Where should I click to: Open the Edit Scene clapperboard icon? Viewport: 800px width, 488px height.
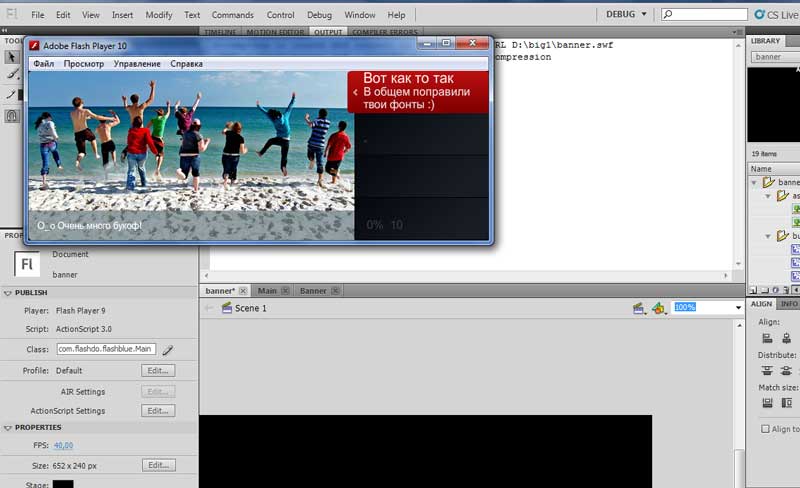pos(638,308)
